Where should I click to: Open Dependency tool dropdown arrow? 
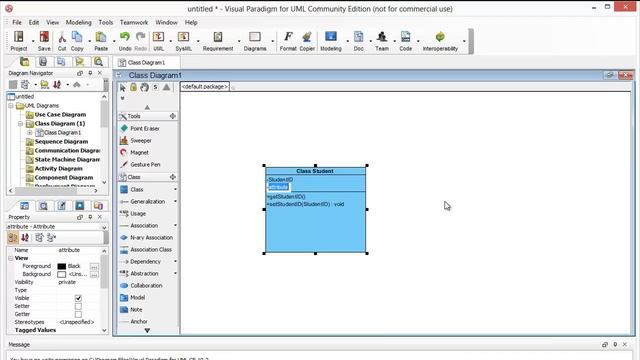[x=175, y=261]
